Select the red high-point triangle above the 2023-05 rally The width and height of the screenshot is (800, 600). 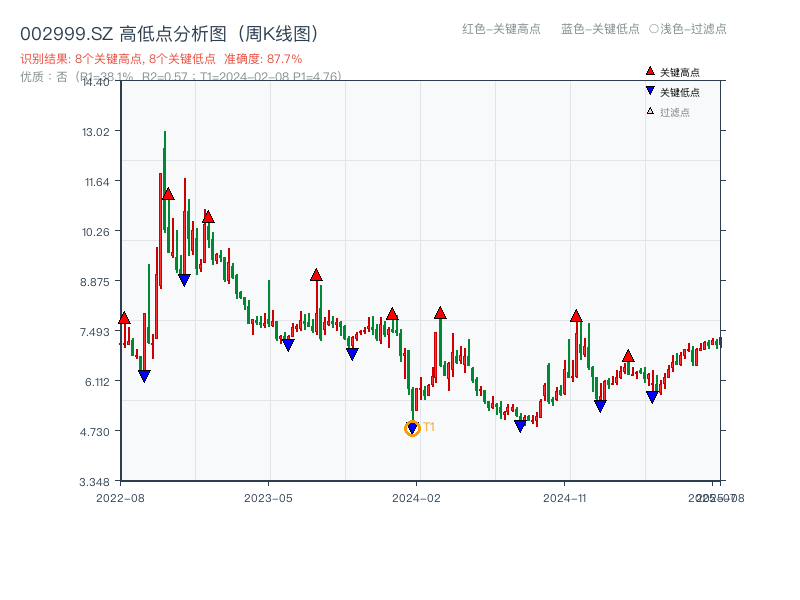click(317, 275)
